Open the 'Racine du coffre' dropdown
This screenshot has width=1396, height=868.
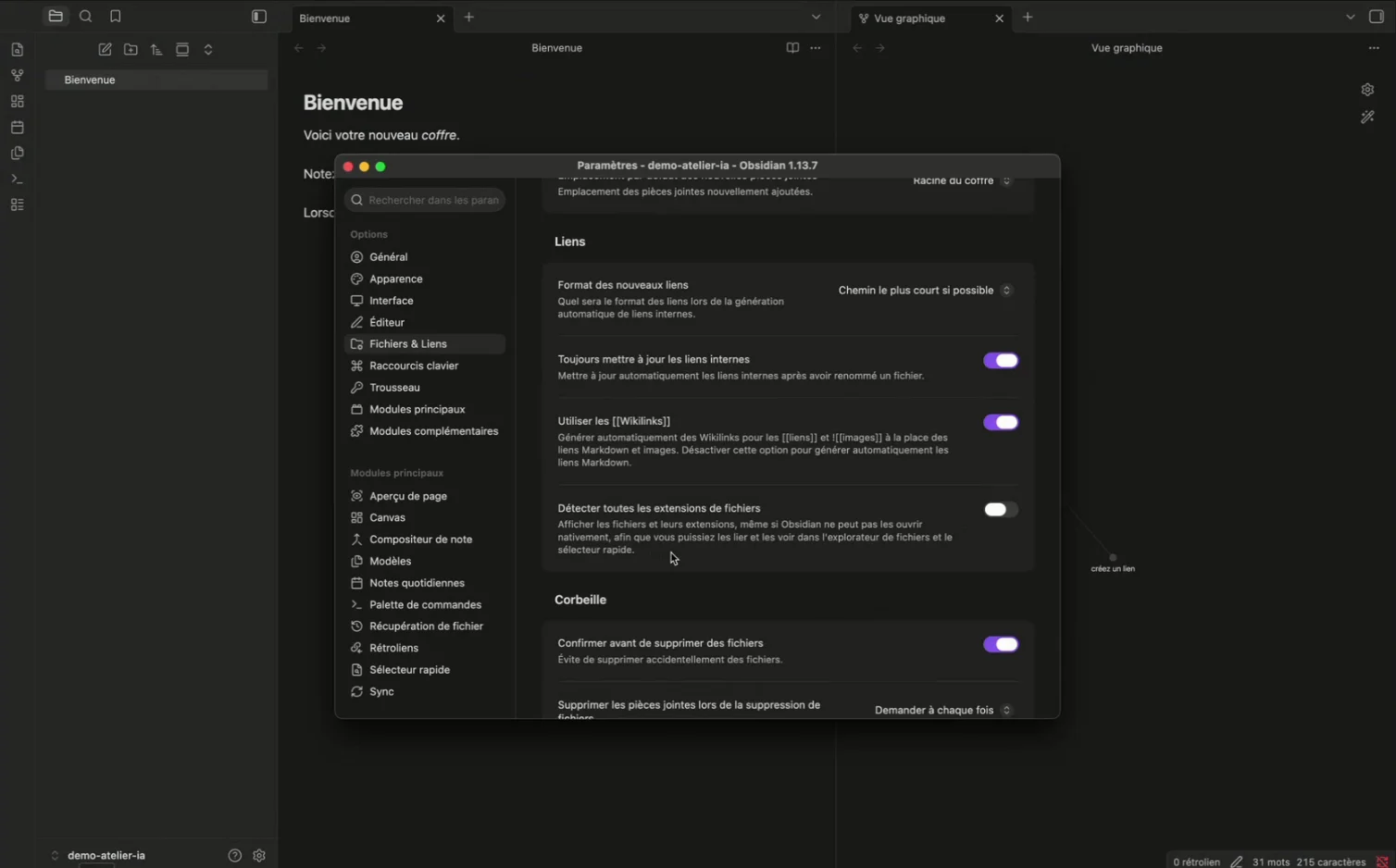(962, 180)
